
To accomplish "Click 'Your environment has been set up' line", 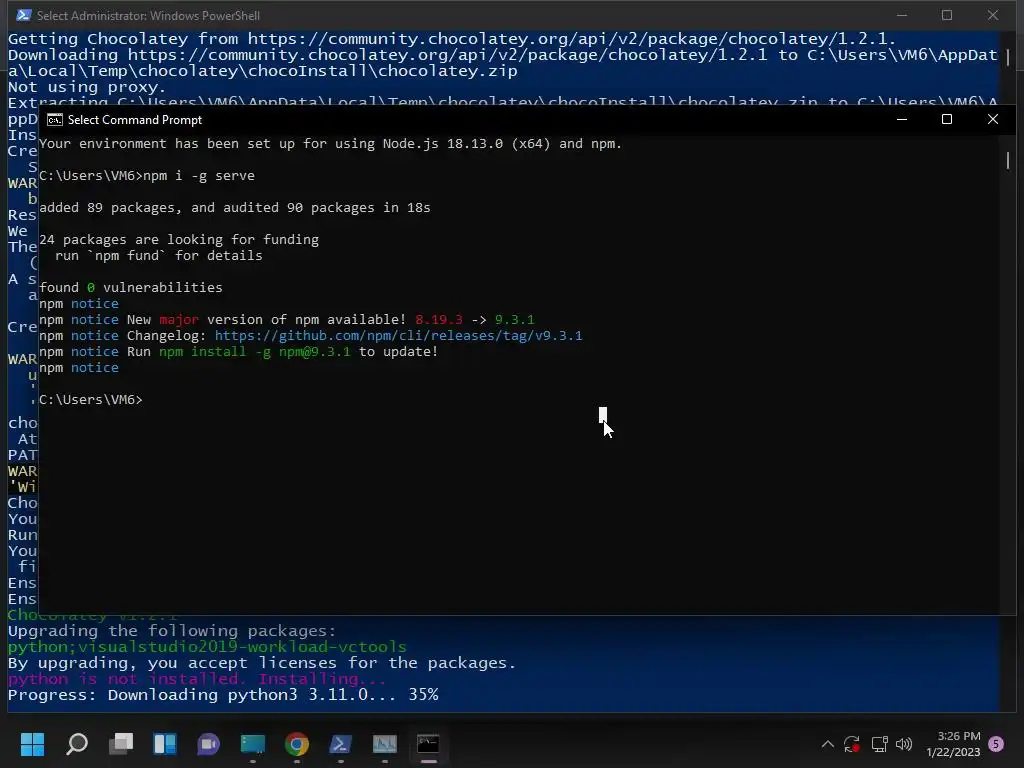I will pos(330,144).
